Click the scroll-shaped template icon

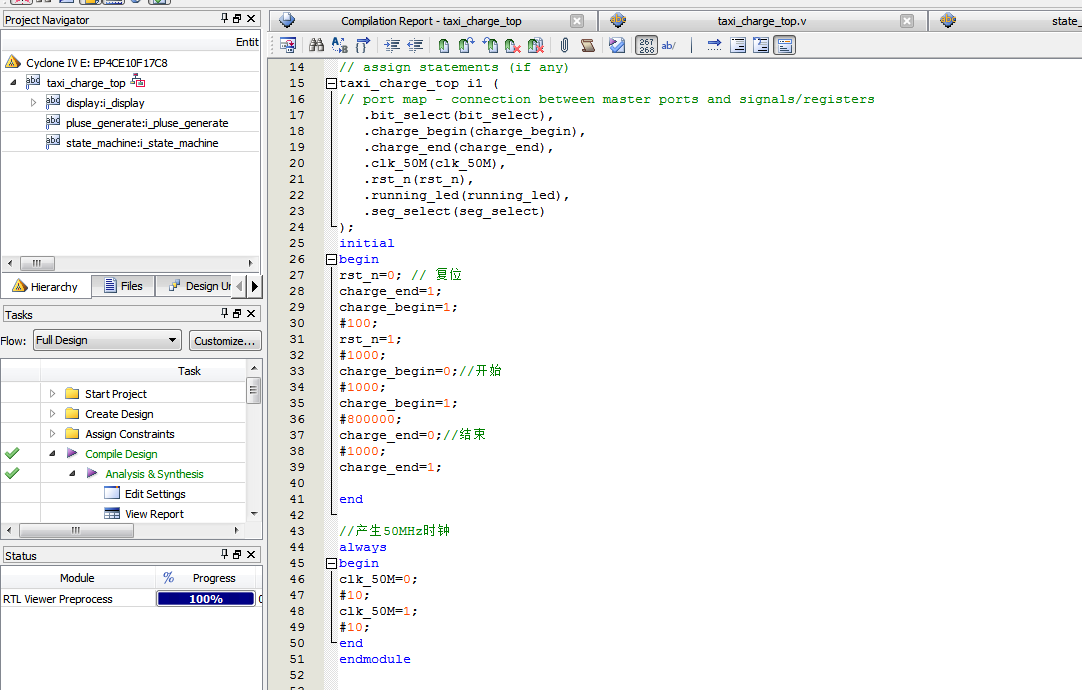588,45
